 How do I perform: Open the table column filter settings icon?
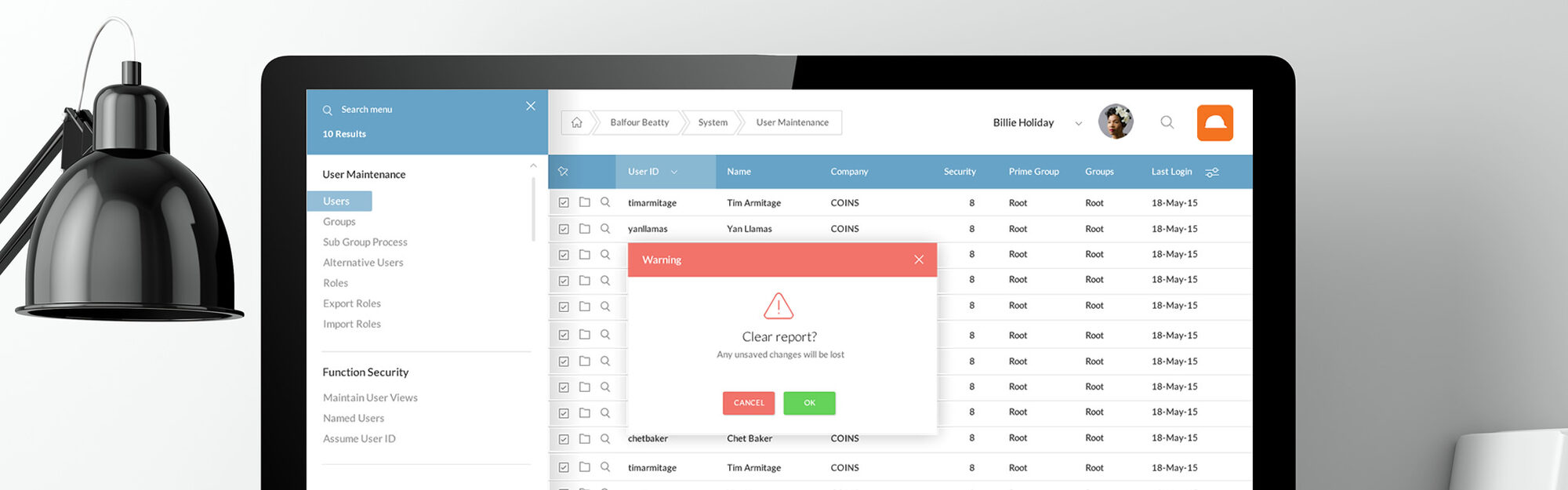pyautogui.click(x=1212, y=172)
